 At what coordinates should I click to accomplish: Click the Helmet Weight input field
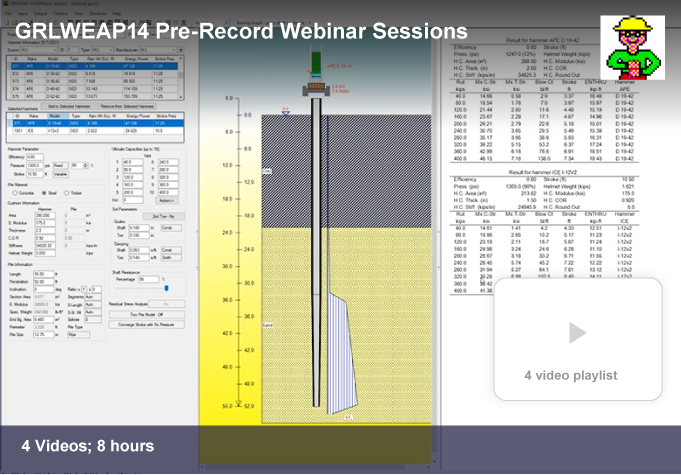pyautogui.click(x=45, y=253)
